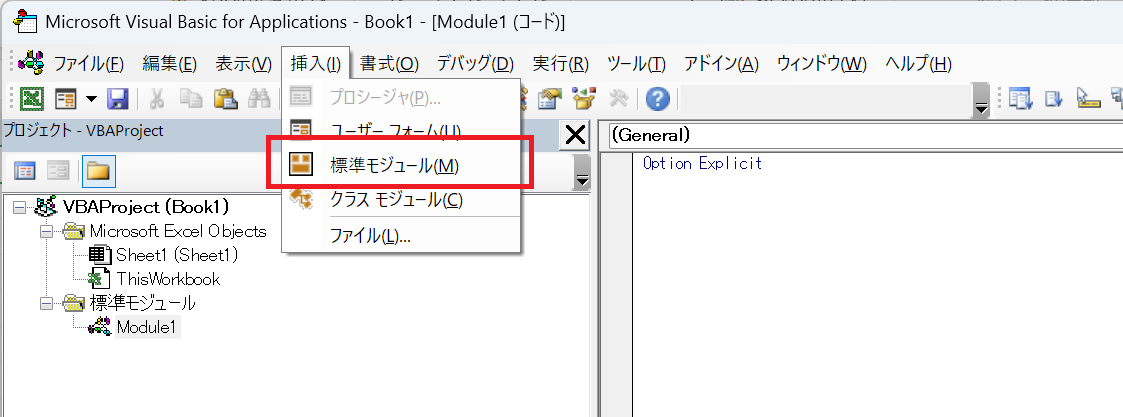Click the Save floppy disk icon

click(117, 98)
